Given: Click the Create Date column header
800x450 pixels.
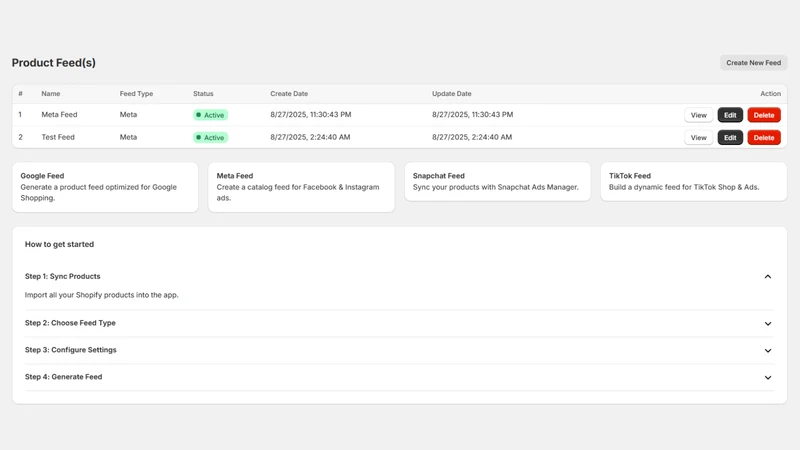Looking at the screenshot, I should pyautogui.click(x=289, y=93).
